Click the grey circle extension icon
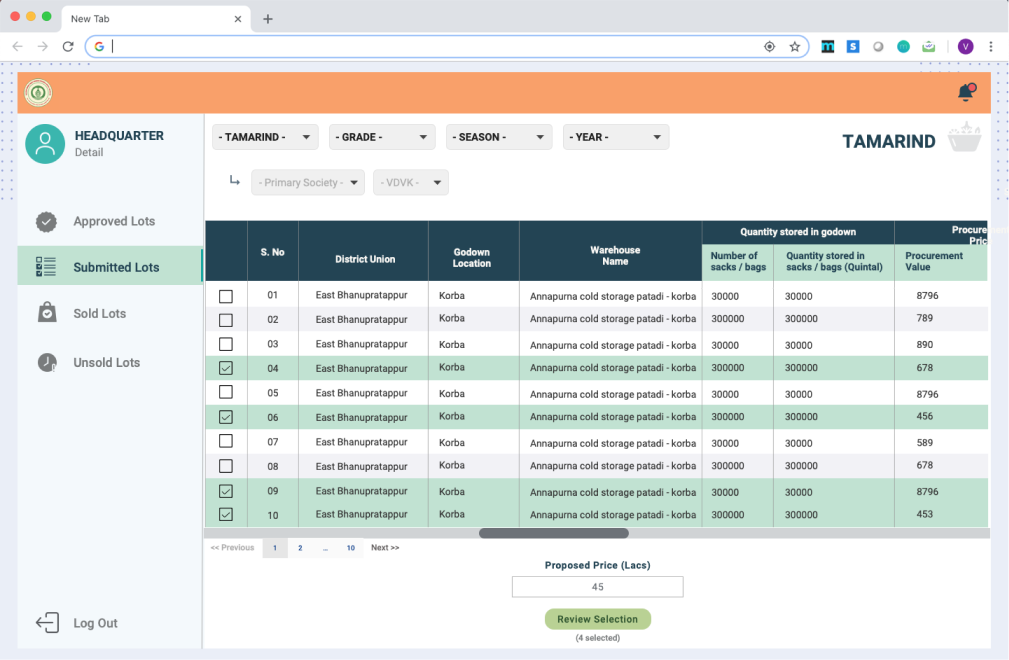The width and height of the screenshot is (1009, 660). point(878,46)
